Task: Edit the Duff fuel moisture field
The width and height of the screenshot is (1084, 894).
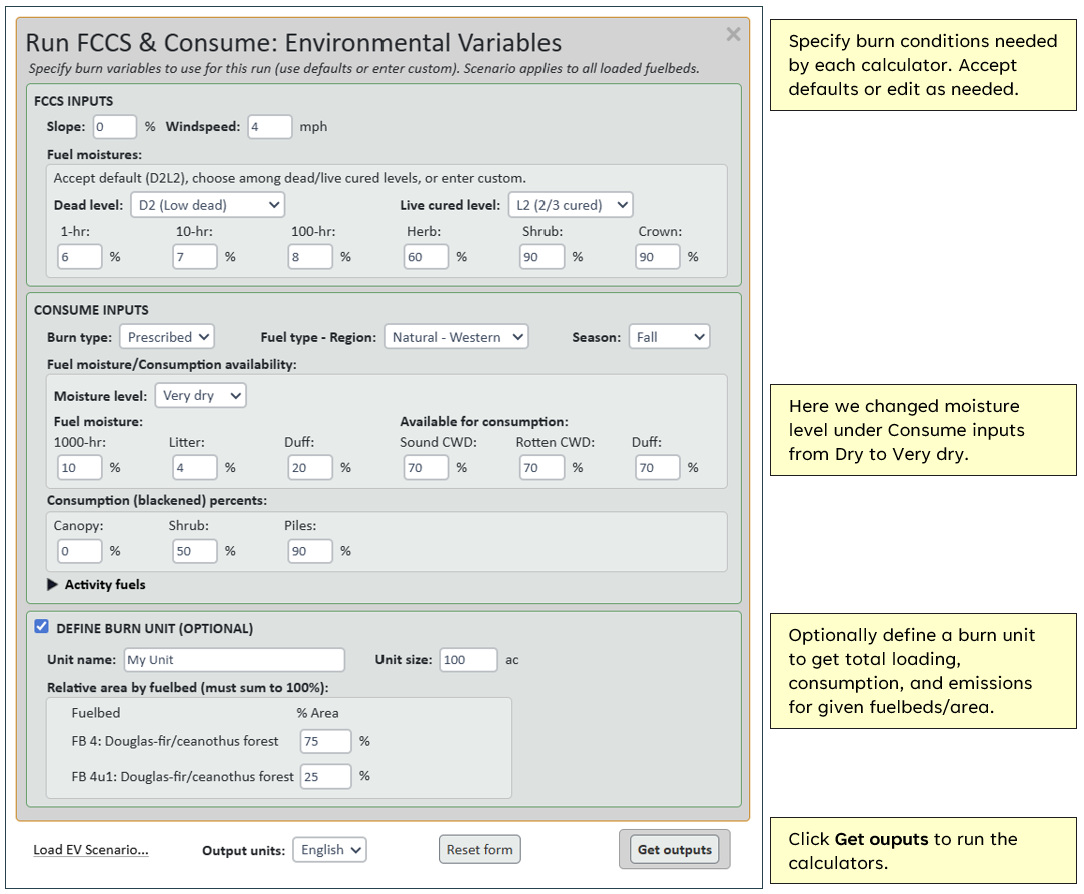Action: (310, 468)
